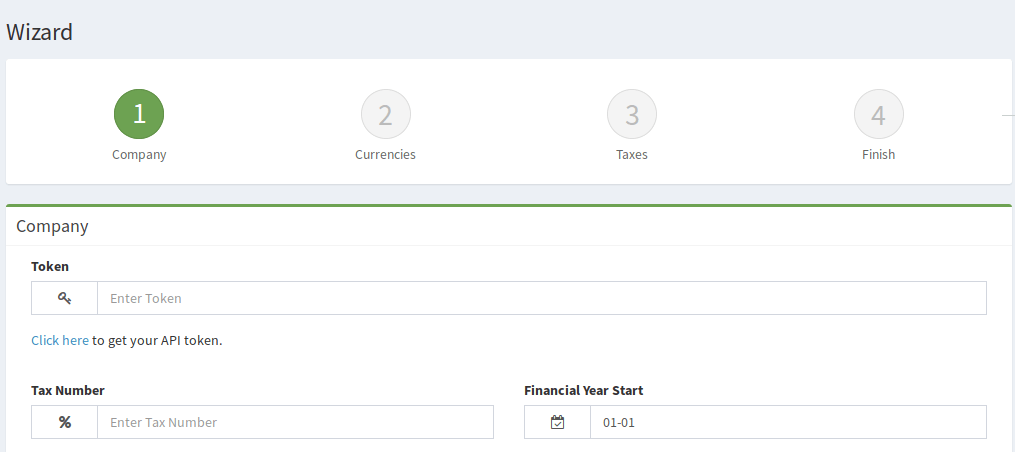
Task: Go to the Finish step label
Action: click(878, 155)
